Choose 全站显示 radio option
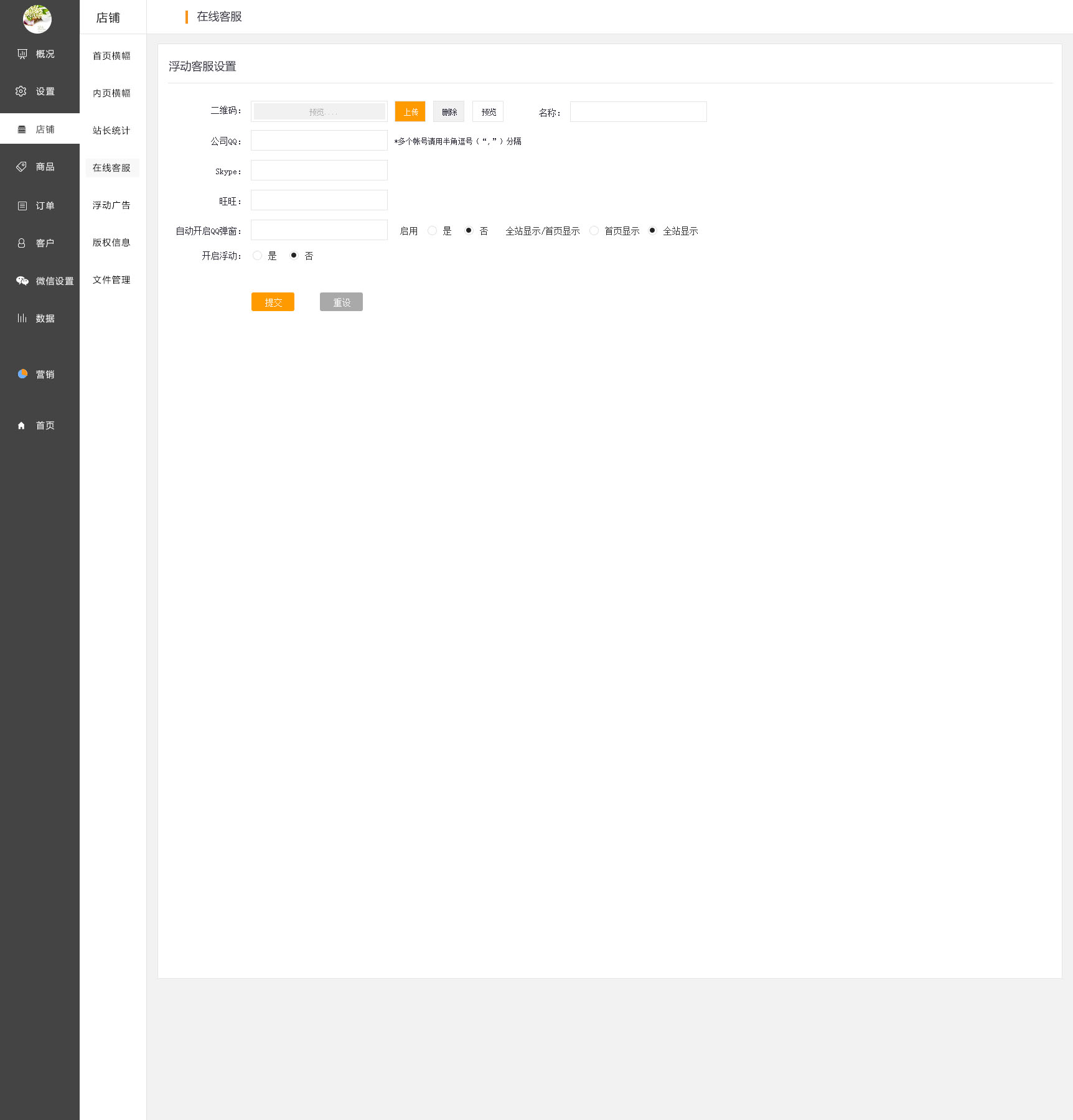Image resolution: width=1073 pixels, height=1120 pixels. [x=652, y=231]
